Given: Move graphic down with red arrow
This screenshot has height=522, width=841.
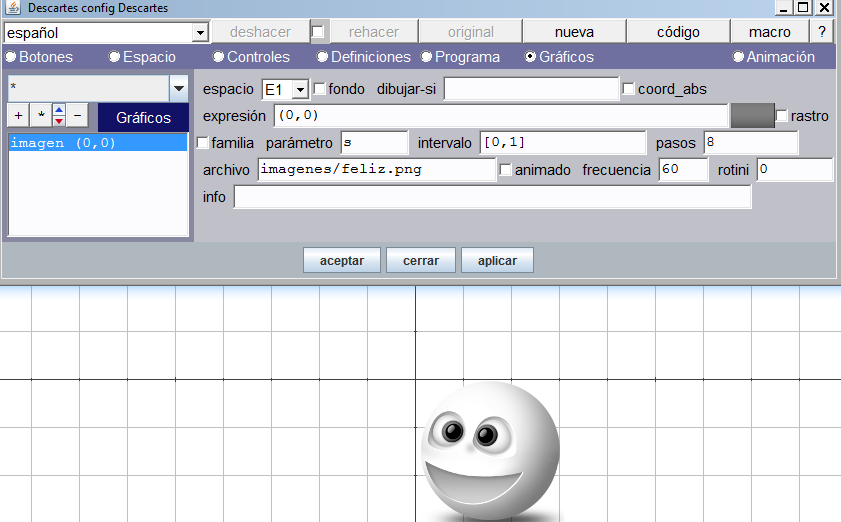Looking at the screenshot, I should (x=59, y=122).
